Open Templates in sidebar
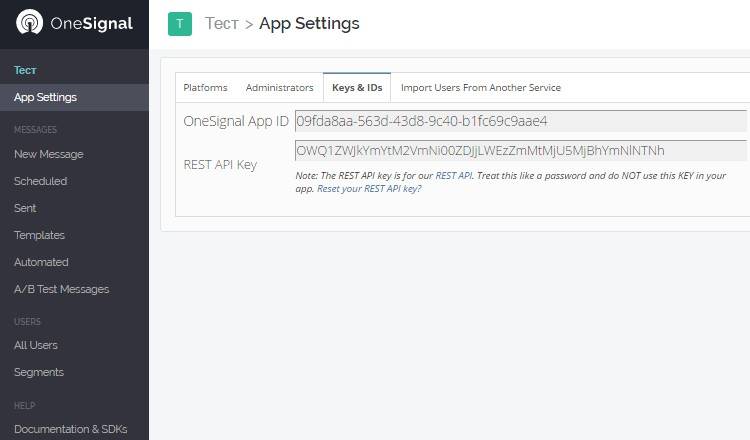750x440 pixels. click(39, 235)
